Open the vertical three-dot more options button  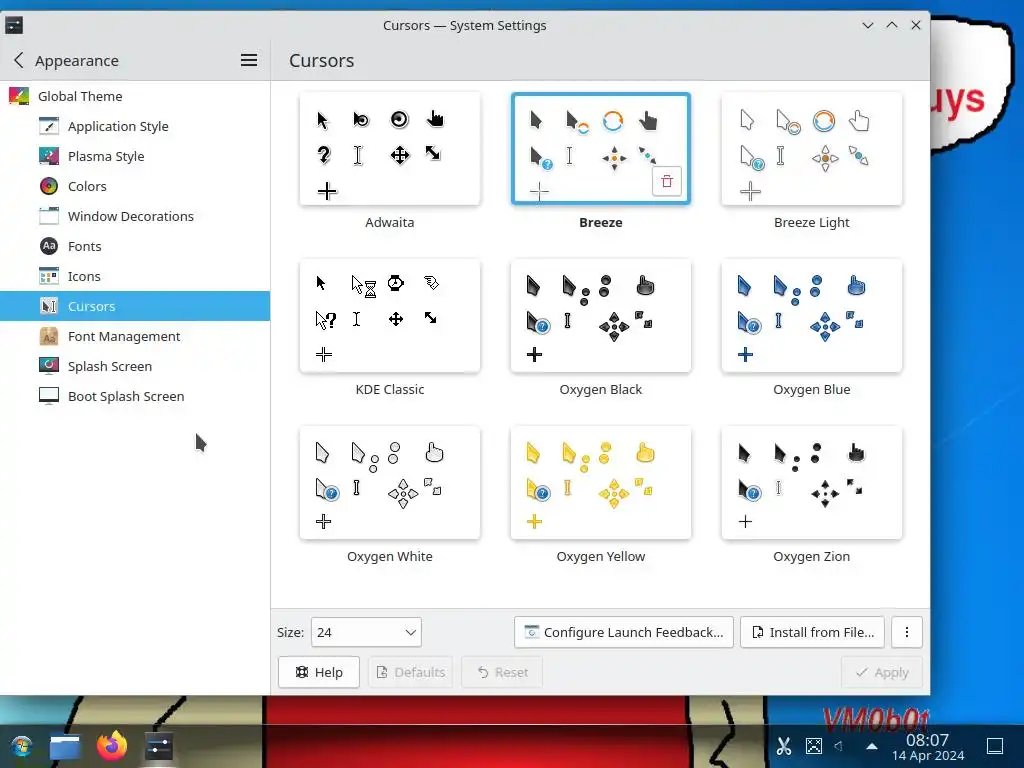pos(906,632)
